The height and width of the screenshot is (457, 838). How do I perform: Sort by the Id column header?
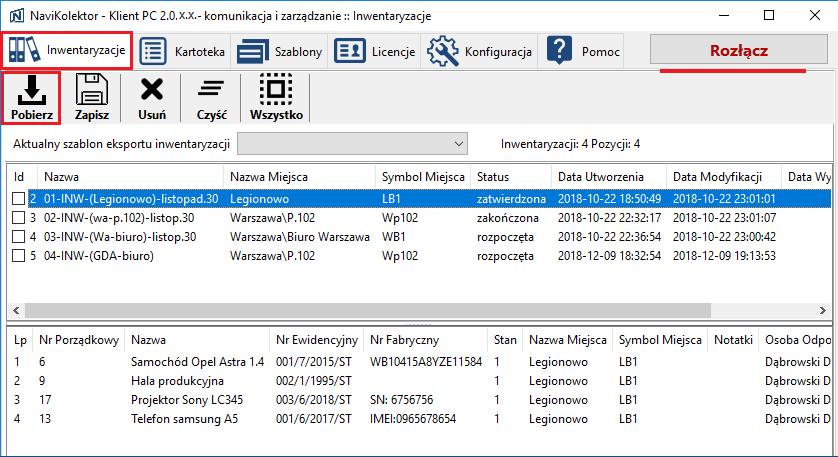pyautogui.click(x=21, y=176)
